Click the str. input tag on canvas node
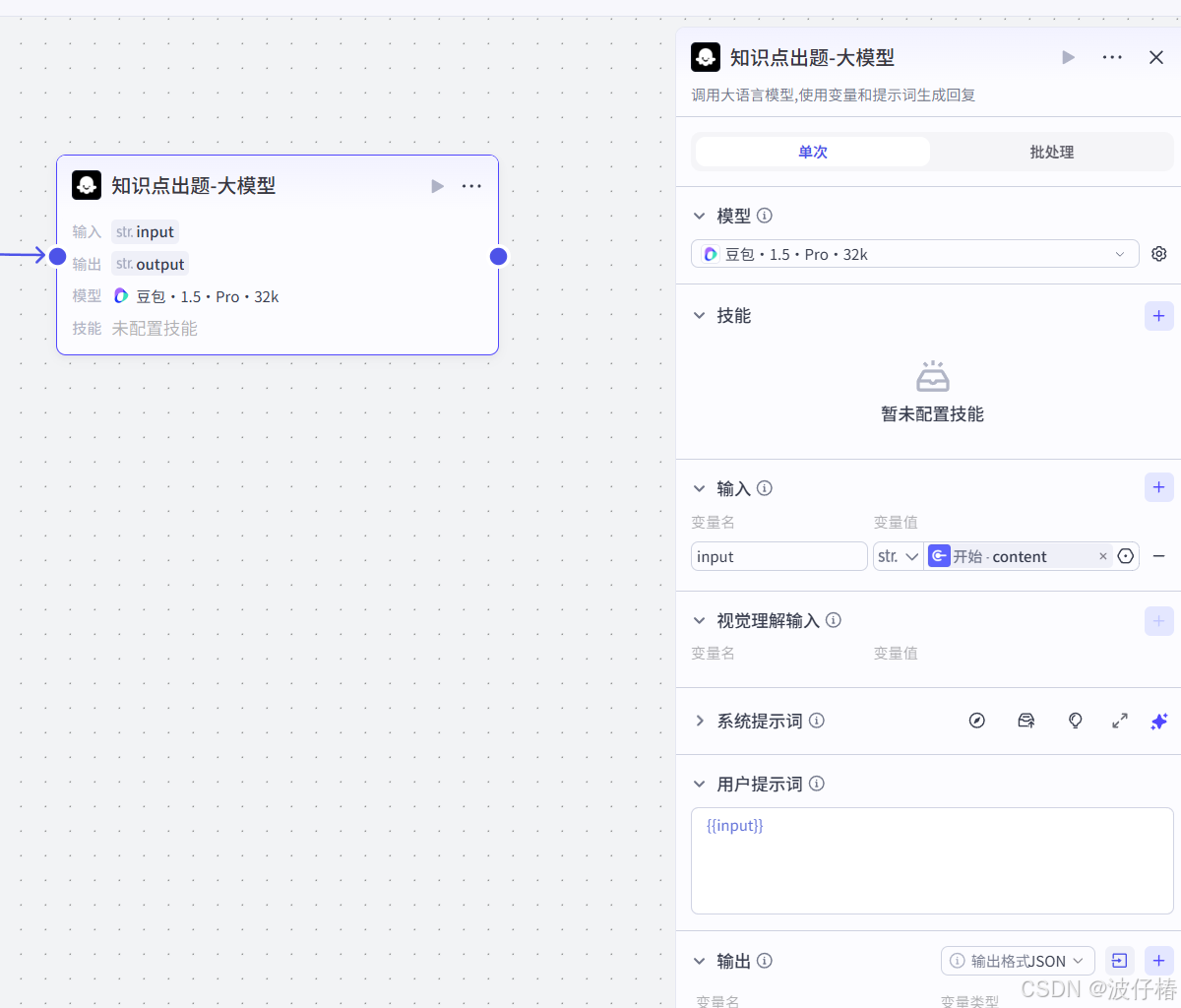Screen dimensions: 1181x1008 coord(145,232)
